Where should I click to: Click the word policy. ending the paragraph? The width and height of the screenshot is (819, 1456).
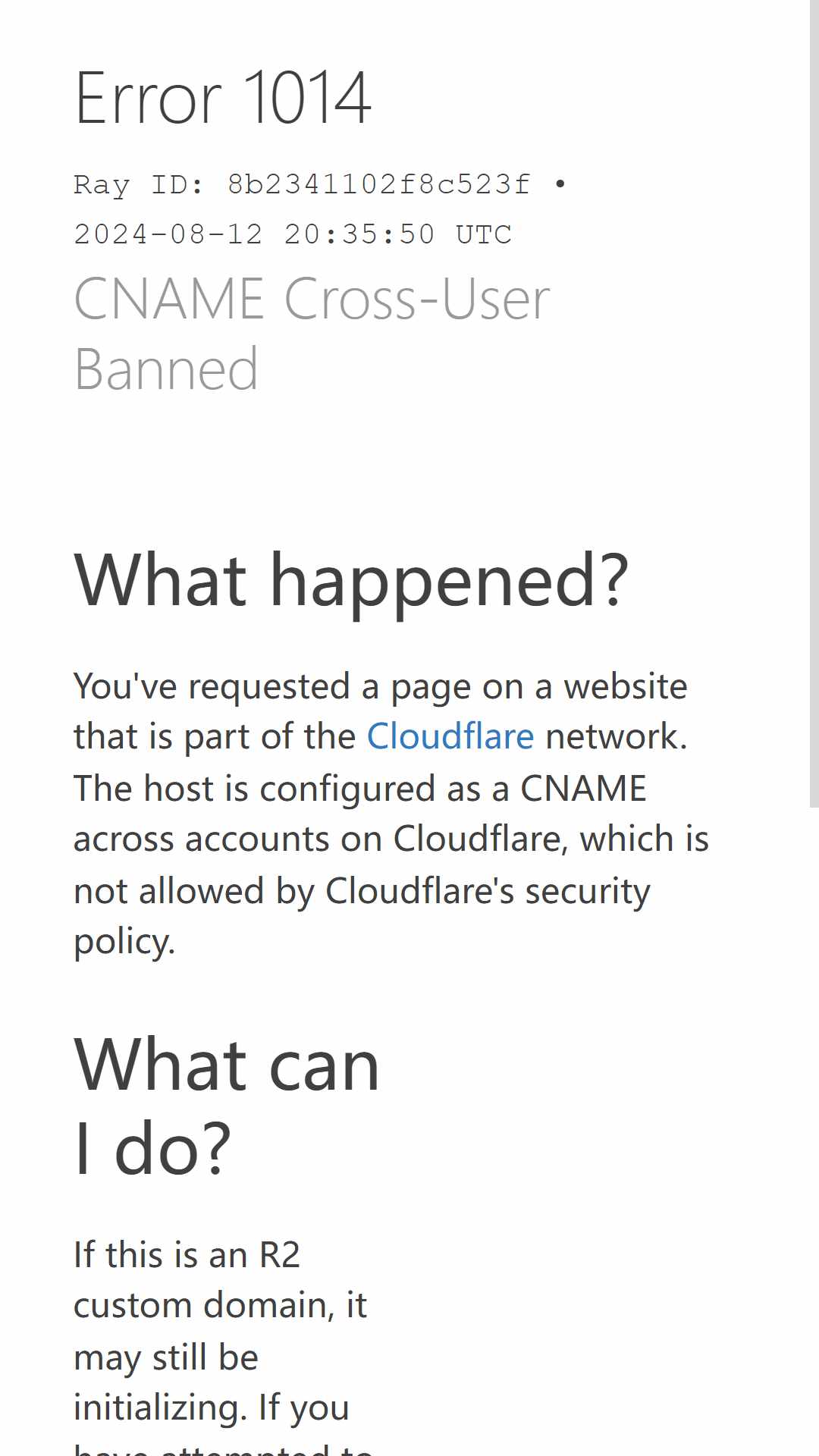124,942
